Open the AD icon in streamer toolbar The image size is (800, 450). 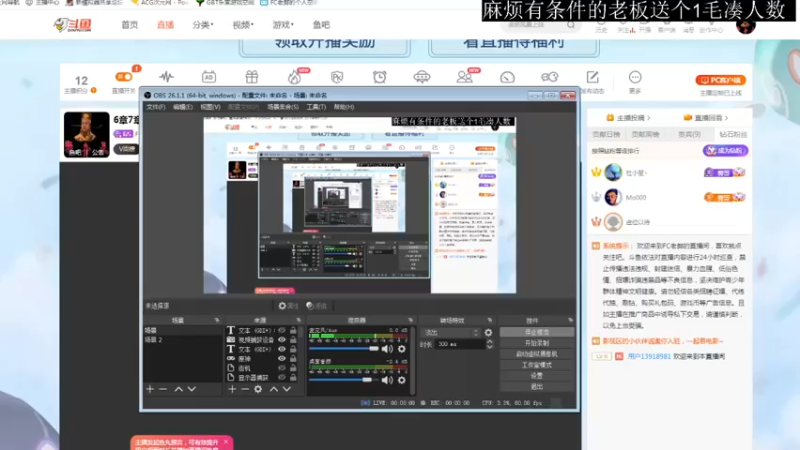coord(209,77)
